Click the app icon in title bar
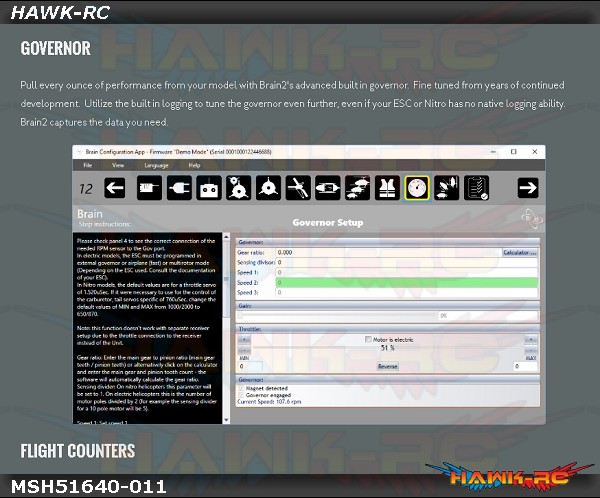Image resolution: width=600 pixels, height=498 pixels. coord(79,152)
